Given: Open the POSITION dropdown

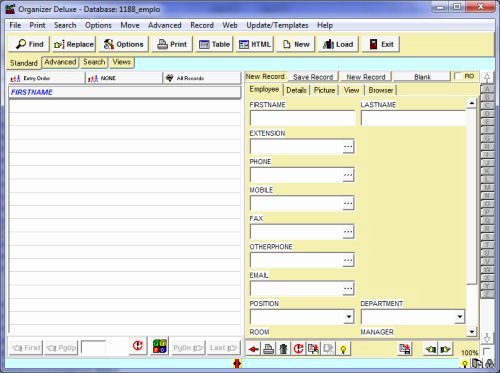Looking at the screenshot, I should (349, 317).
